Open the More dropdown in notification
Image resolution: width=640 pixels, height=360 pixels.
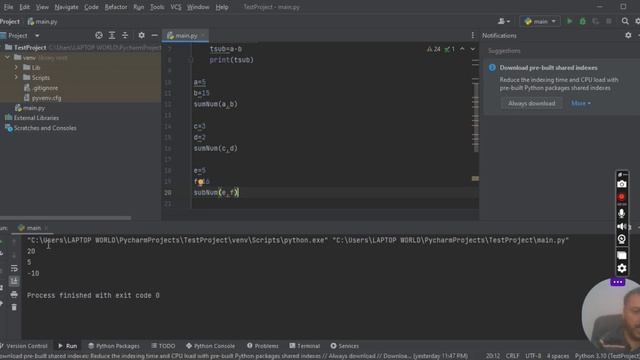[x=581, y=103]
